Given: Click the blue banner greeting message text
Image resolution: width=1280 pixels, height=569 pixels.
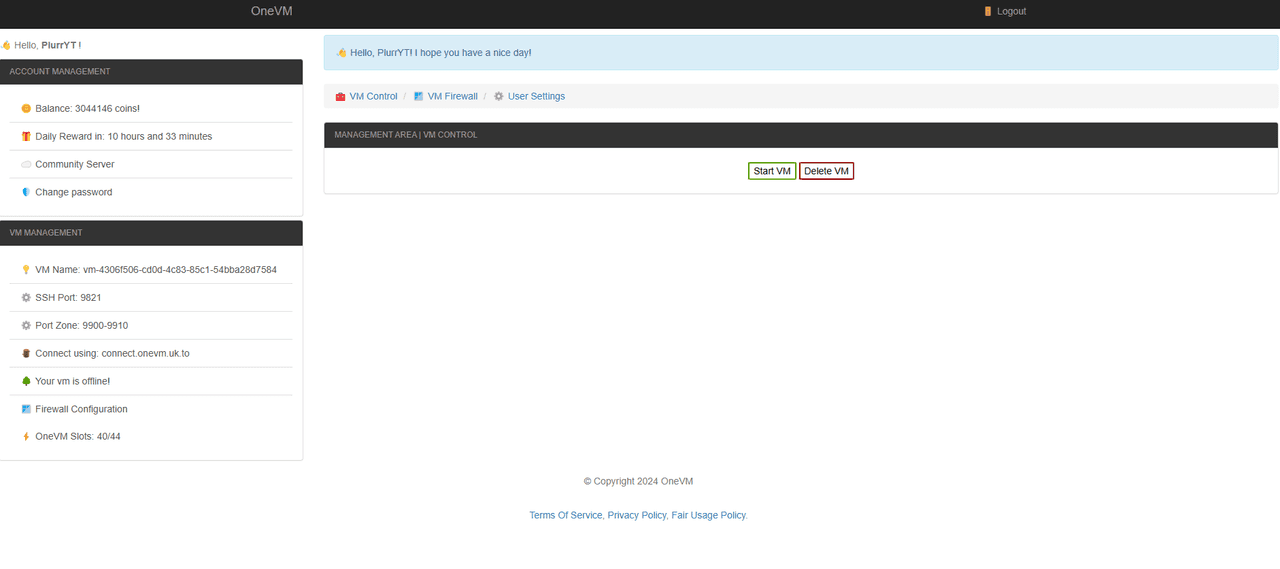Looking at the screenshot, I should coord(441,52).
